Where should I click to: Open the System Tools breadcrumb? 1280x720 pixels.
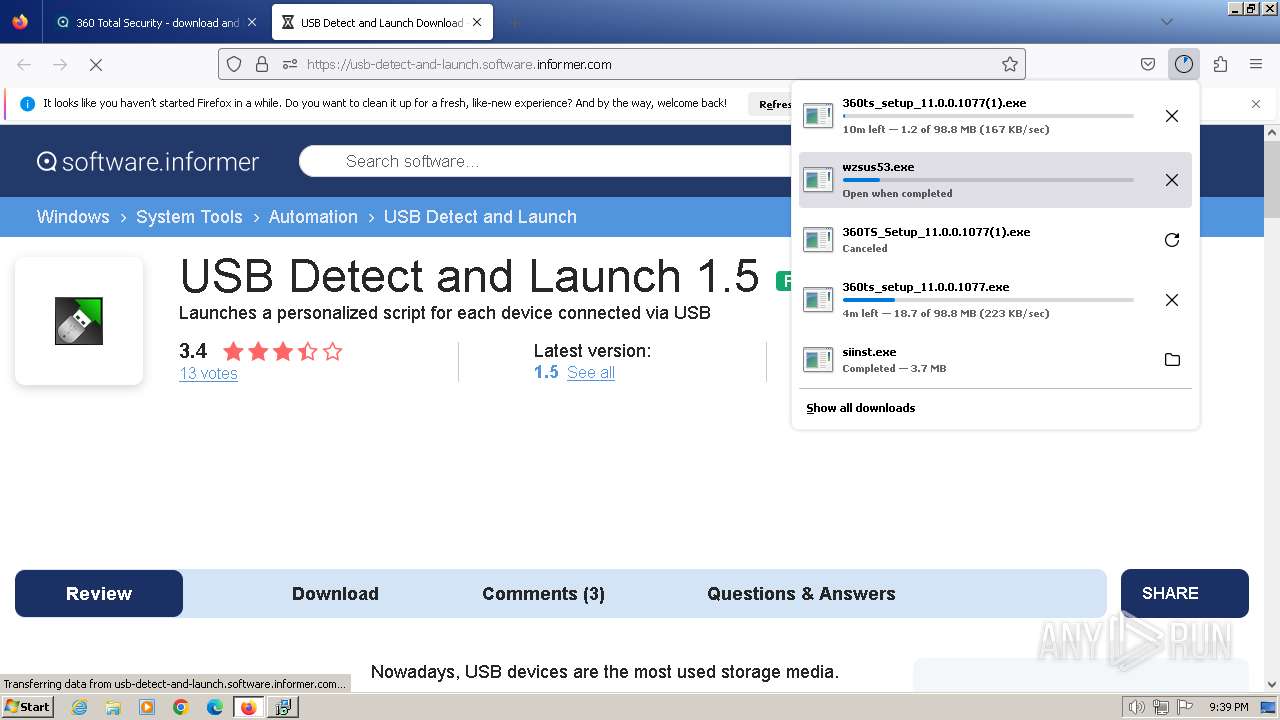[x=189, y=217]
